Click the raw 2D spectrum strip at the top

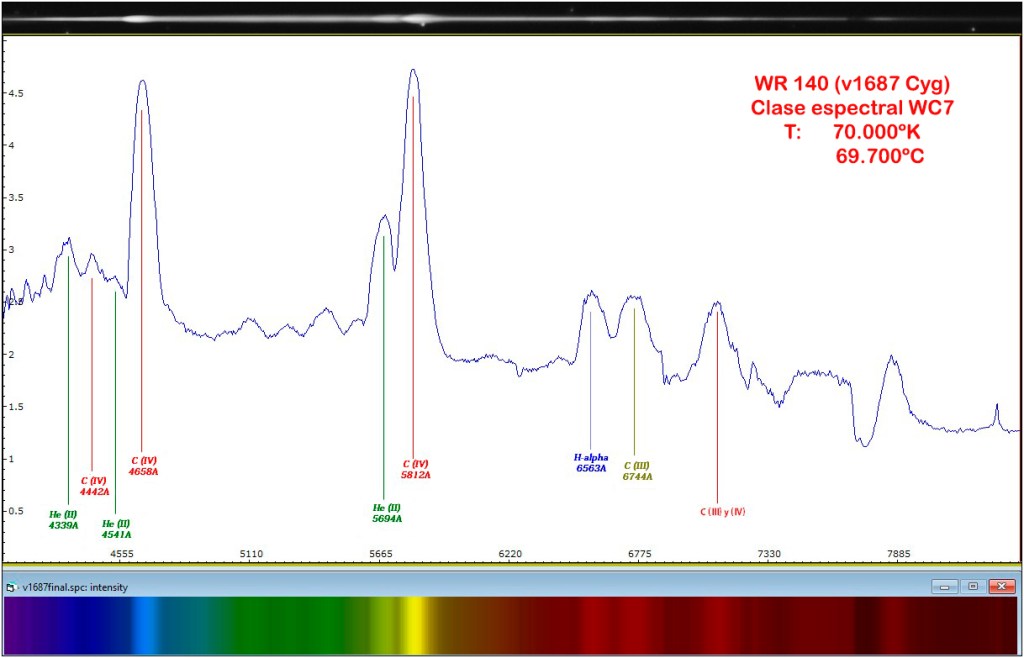click(x=512, y=16)
